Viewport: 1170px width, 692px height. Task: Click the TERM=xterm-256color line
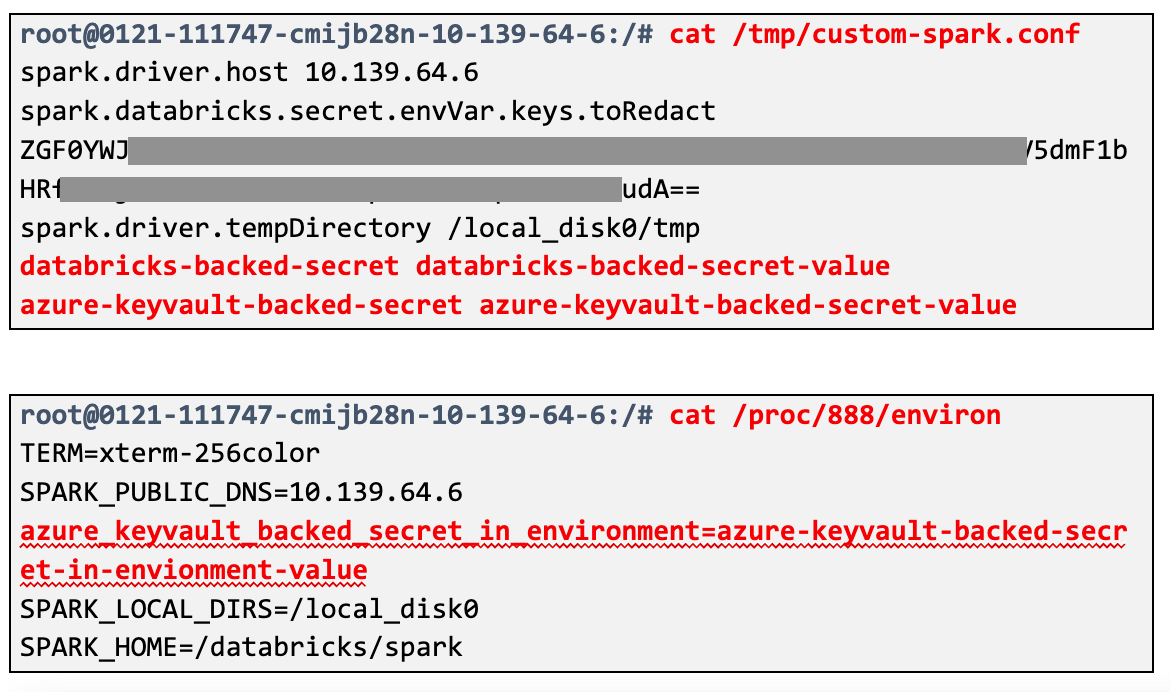(x=170, y=453)
